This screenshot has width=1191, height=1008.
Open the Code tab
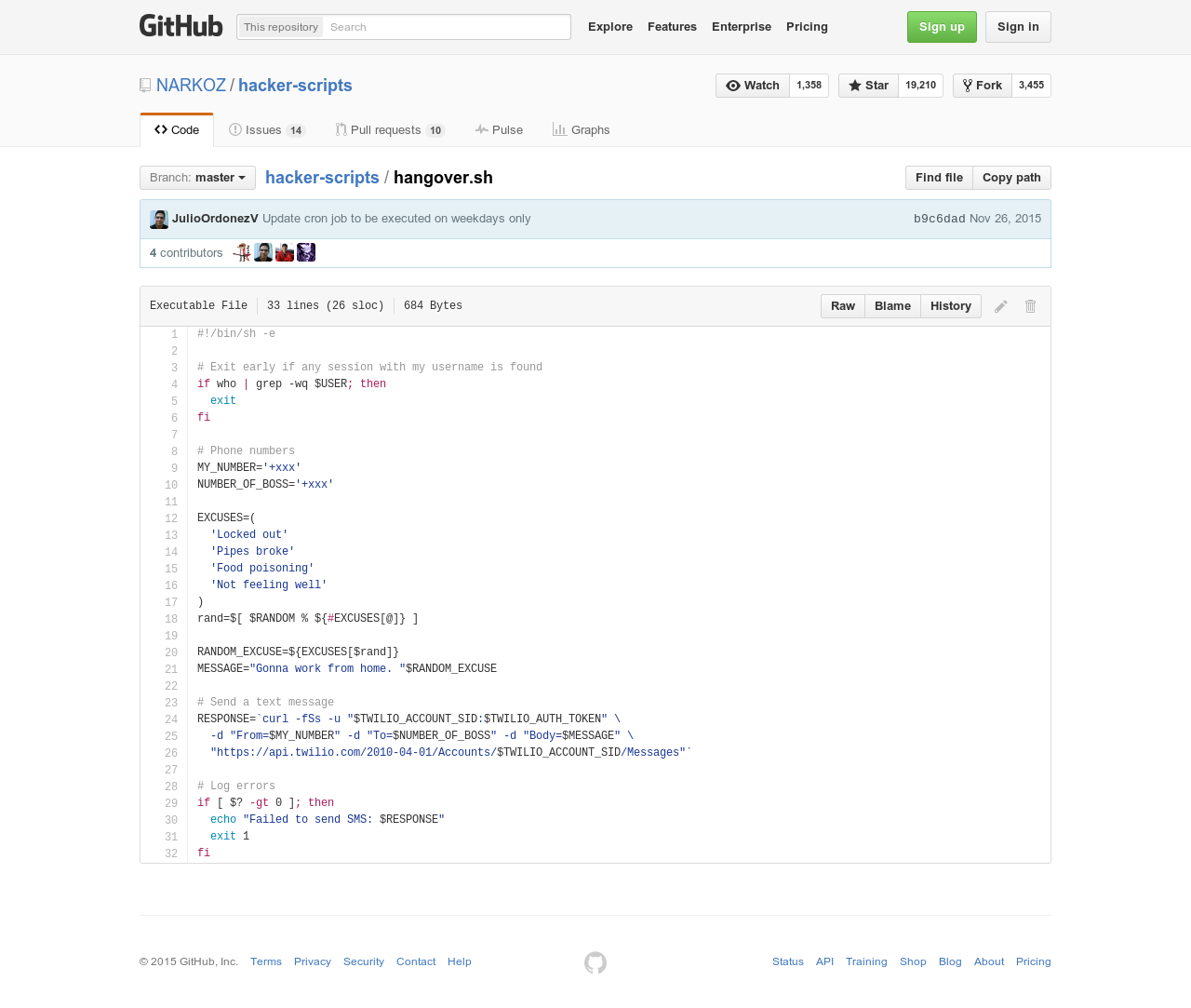(177, 130)
